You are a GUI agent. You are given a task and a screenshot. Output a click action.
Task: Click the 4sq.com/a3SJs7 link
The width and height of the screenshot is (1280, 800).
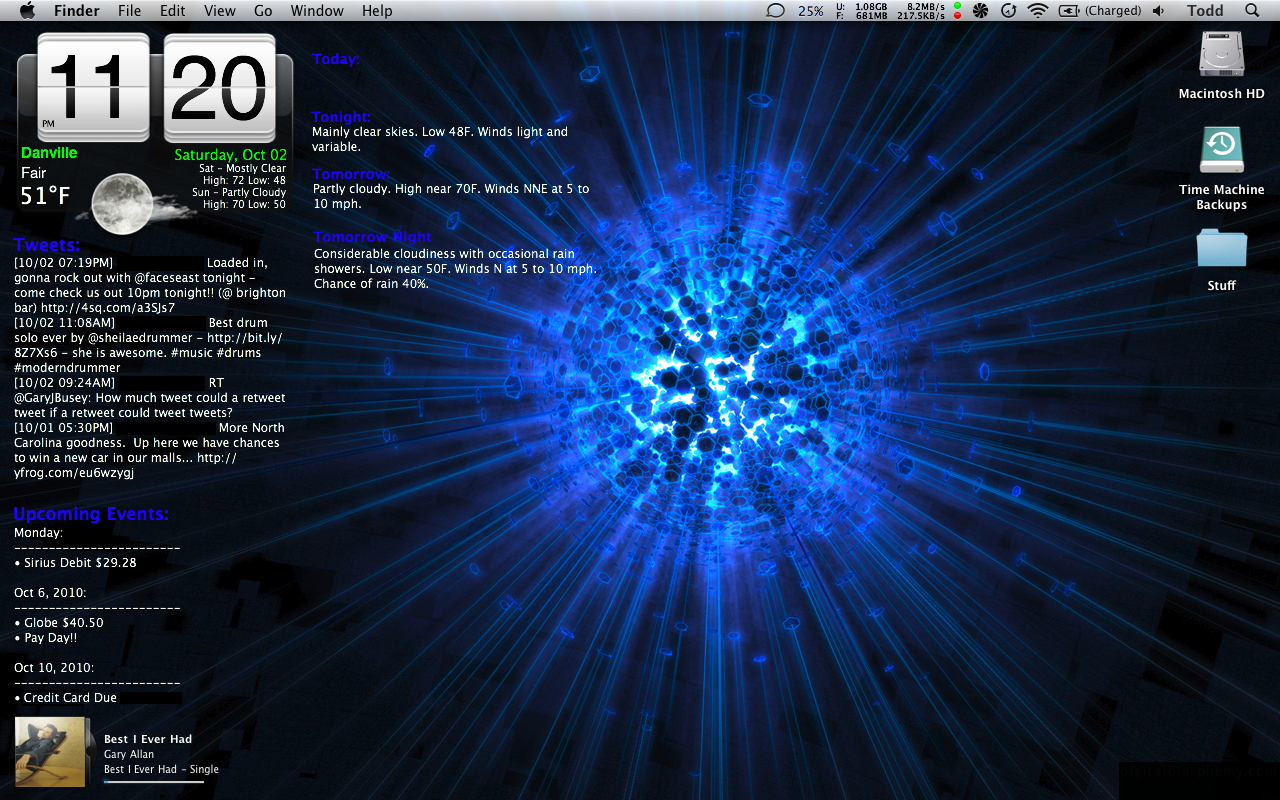click(108, 308)
